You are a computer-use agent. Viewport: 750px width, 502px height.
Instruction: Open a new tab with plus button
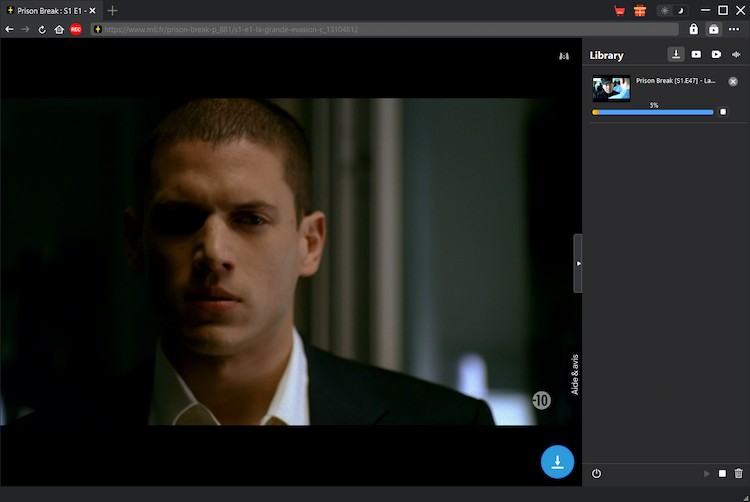click(x=112, y=11)
